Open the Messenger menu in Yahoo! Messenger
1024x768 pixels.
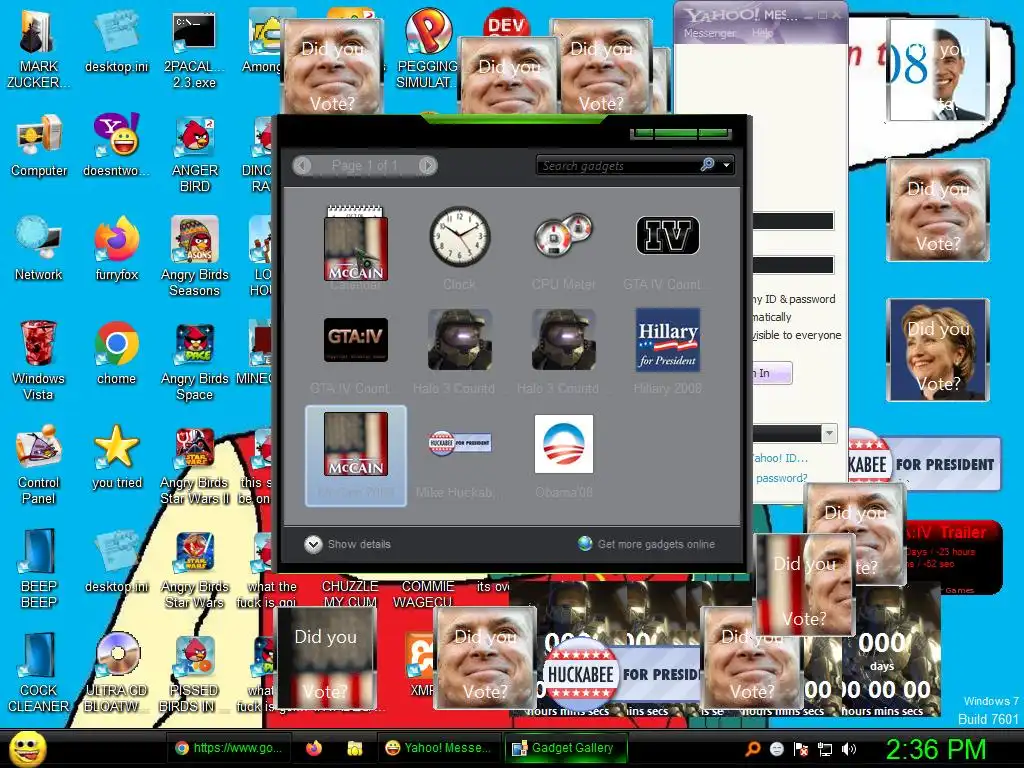click(709, 33)
